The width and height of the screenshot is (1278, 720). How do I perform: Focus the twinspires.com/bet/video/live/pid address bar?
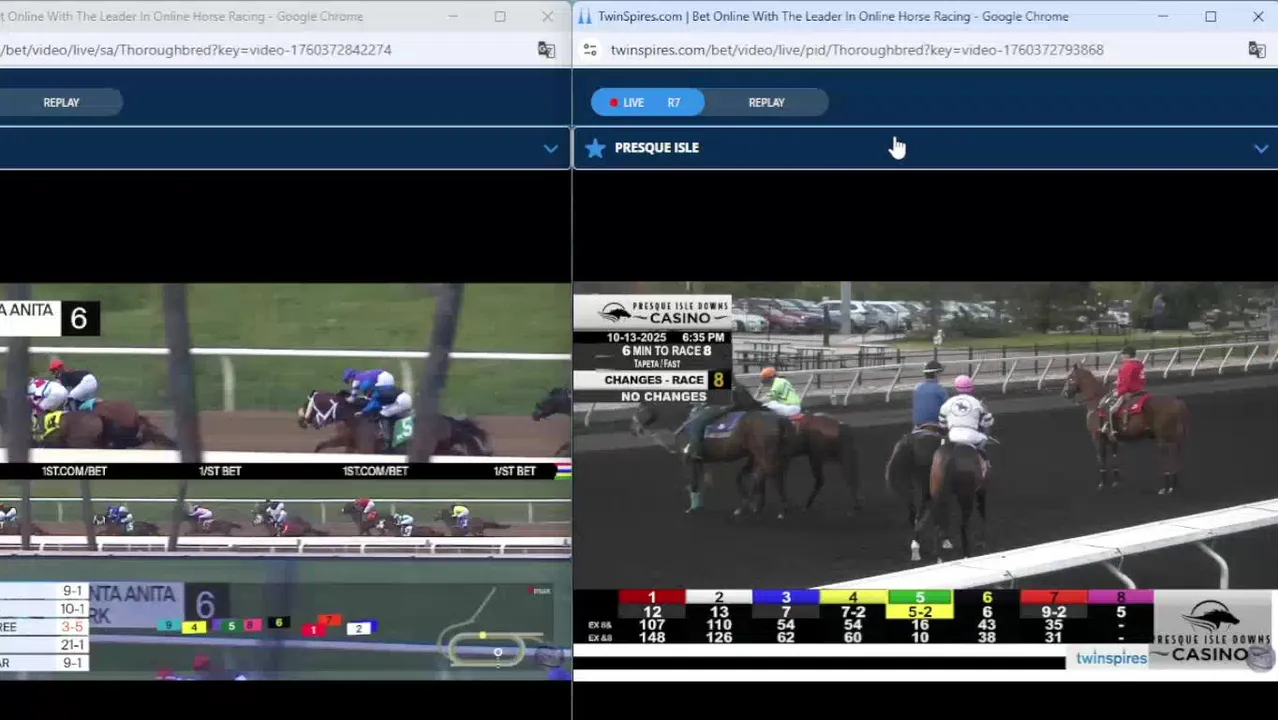pyautogui.click(x=857, y=50)
